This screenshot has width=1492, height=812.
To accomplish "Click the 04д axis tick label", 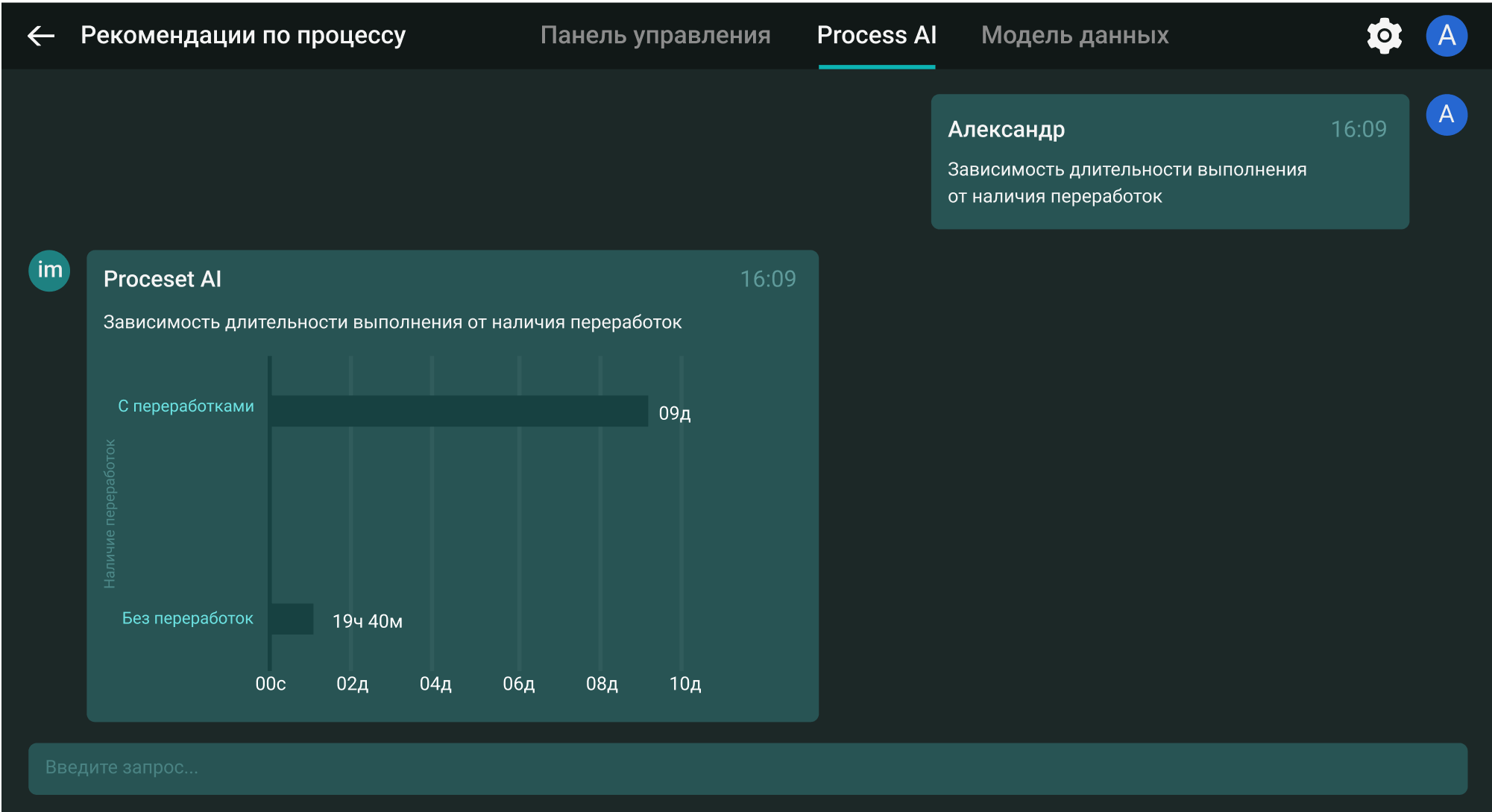I will [435, 684].
